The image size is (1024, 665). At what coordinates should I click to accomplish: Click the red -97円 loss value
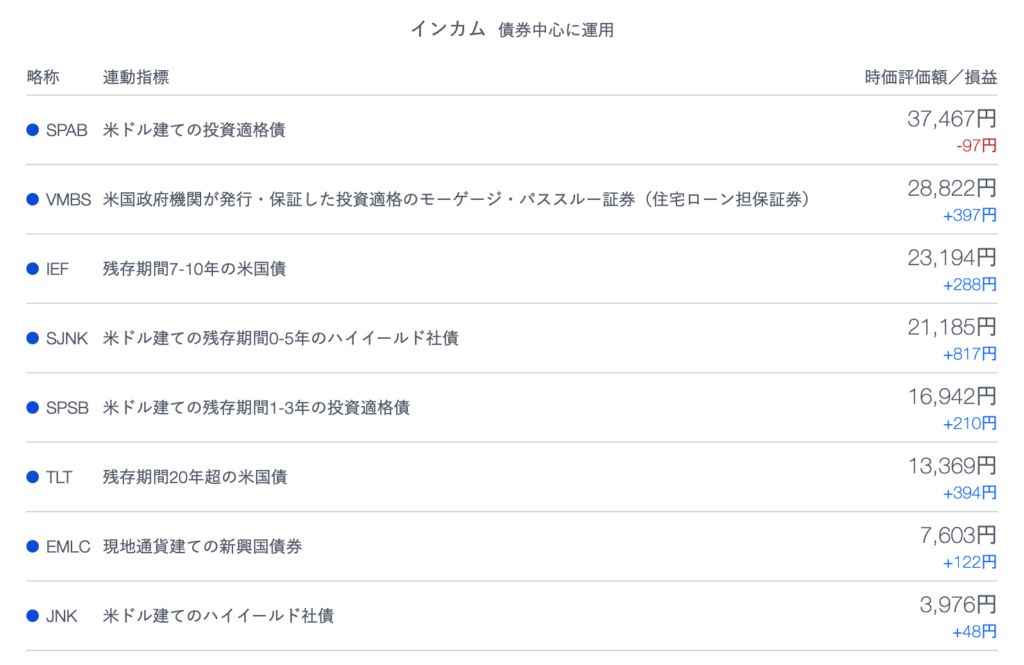pyautogui.click(x=976, y=146)
